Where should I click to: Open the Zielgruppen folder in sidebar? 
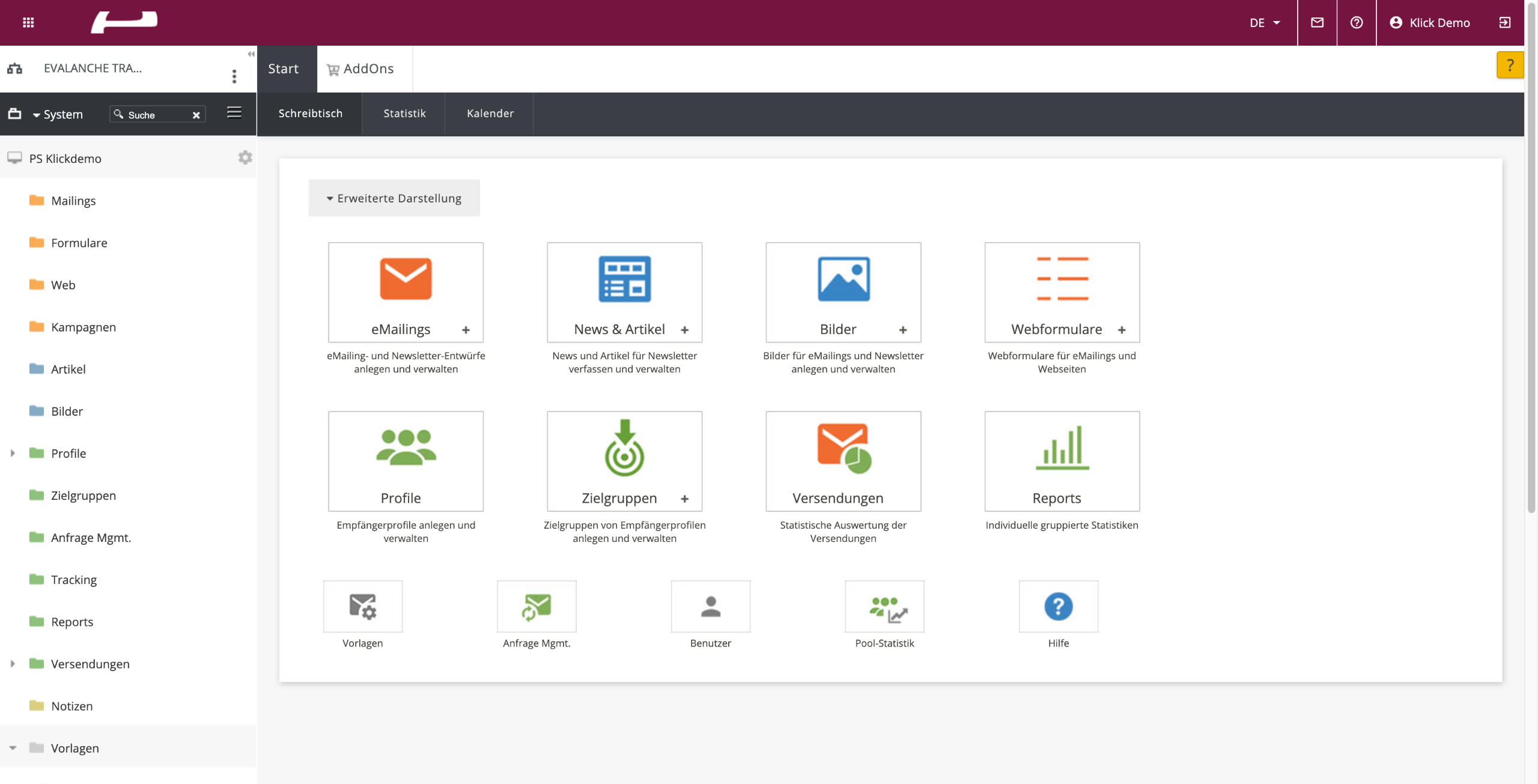coord(84,495)
